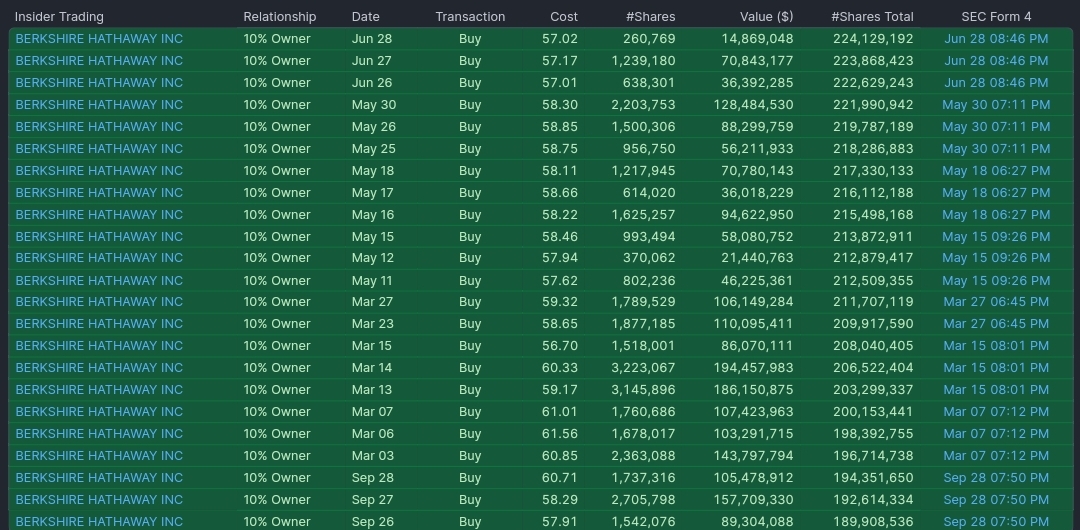This screenshot has width=1080, height=530.
Task: Click the Transaction column header
Action: pos(470,17)
